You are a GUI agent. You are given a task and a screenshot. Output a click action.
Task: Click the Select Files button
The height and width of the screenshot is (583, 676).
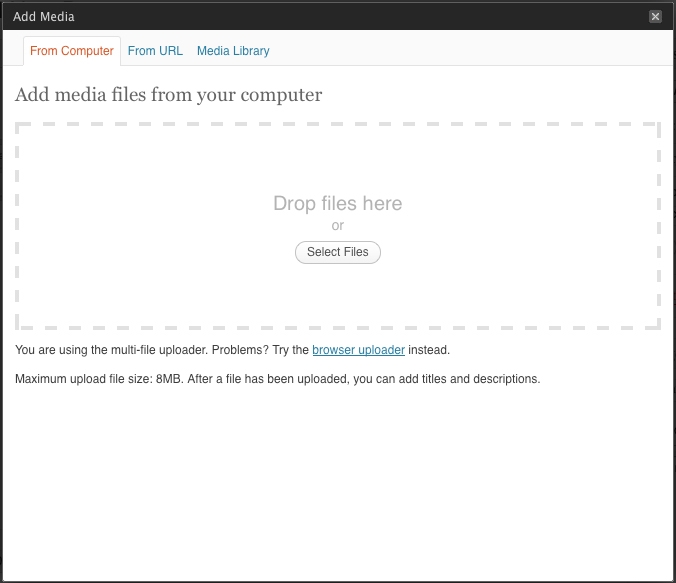pos(338,252)
